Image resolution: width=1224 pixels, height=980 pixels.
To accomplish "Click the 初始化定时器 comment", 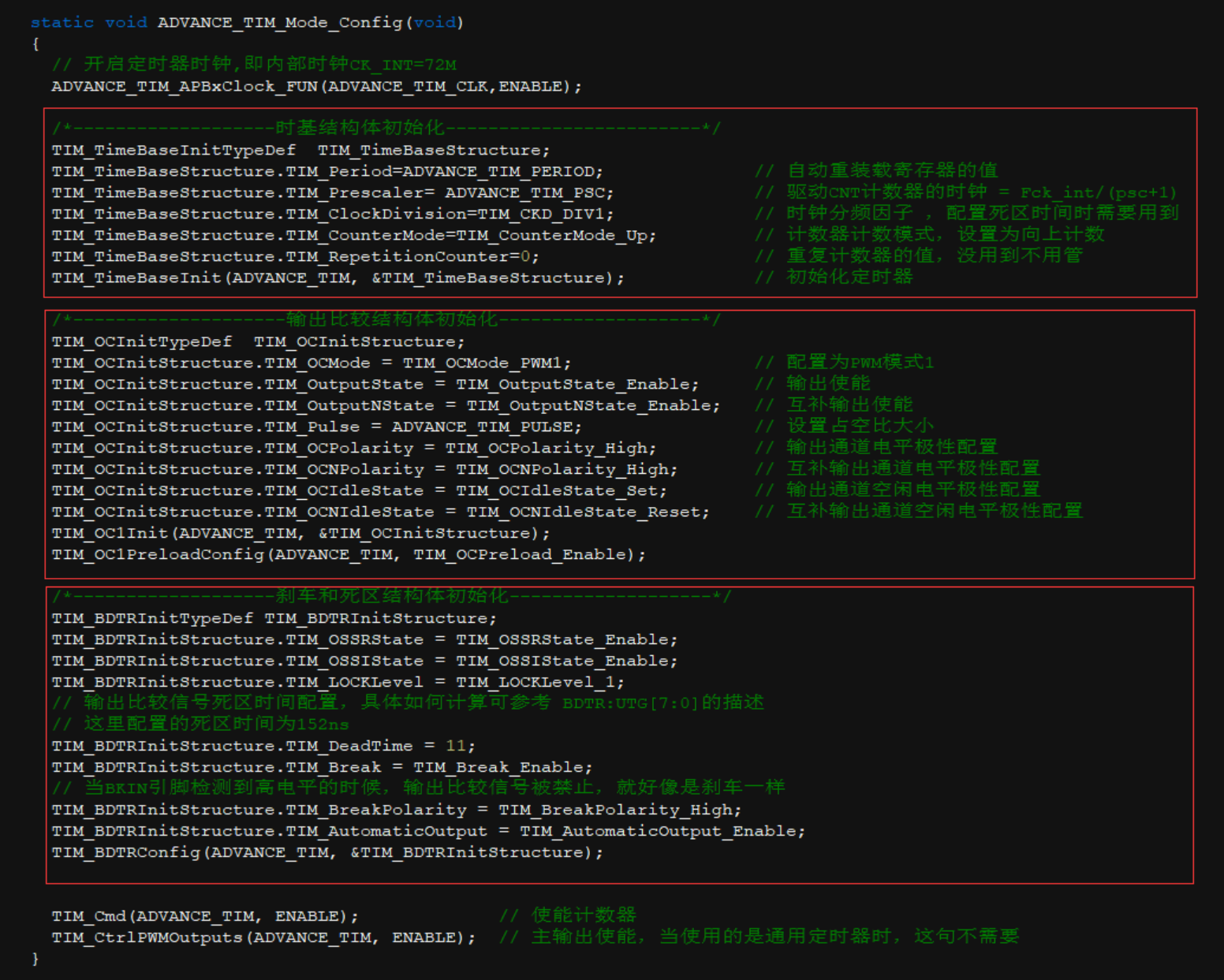I will click(x=834, y=277).
